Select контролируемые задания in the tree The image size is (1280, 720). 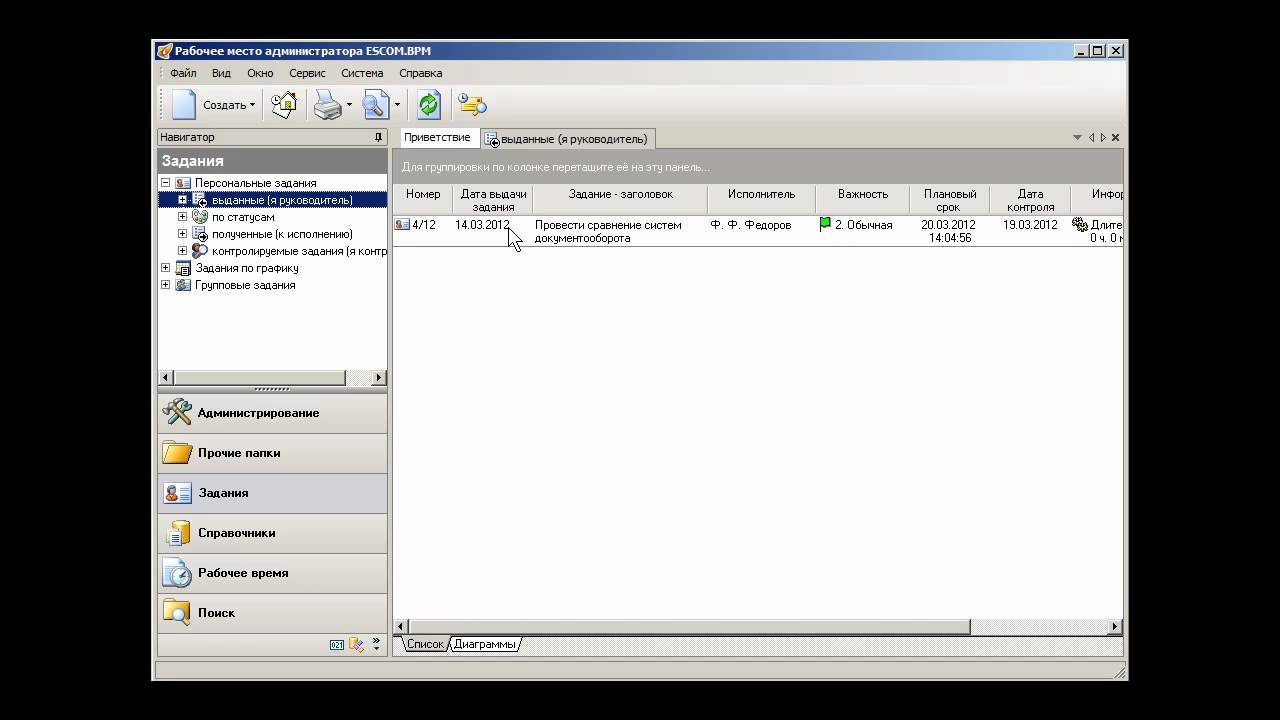pos(299,251)
